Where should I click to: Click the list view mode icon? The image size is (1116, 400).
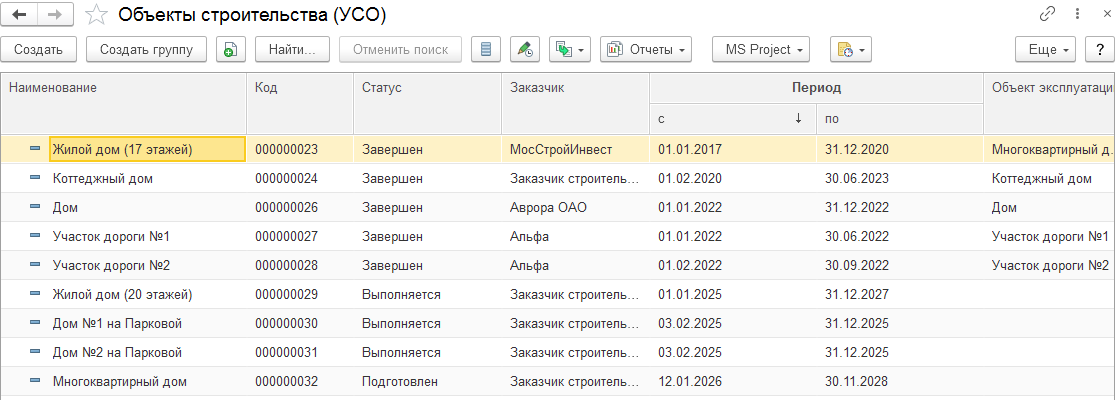point(486,49)
